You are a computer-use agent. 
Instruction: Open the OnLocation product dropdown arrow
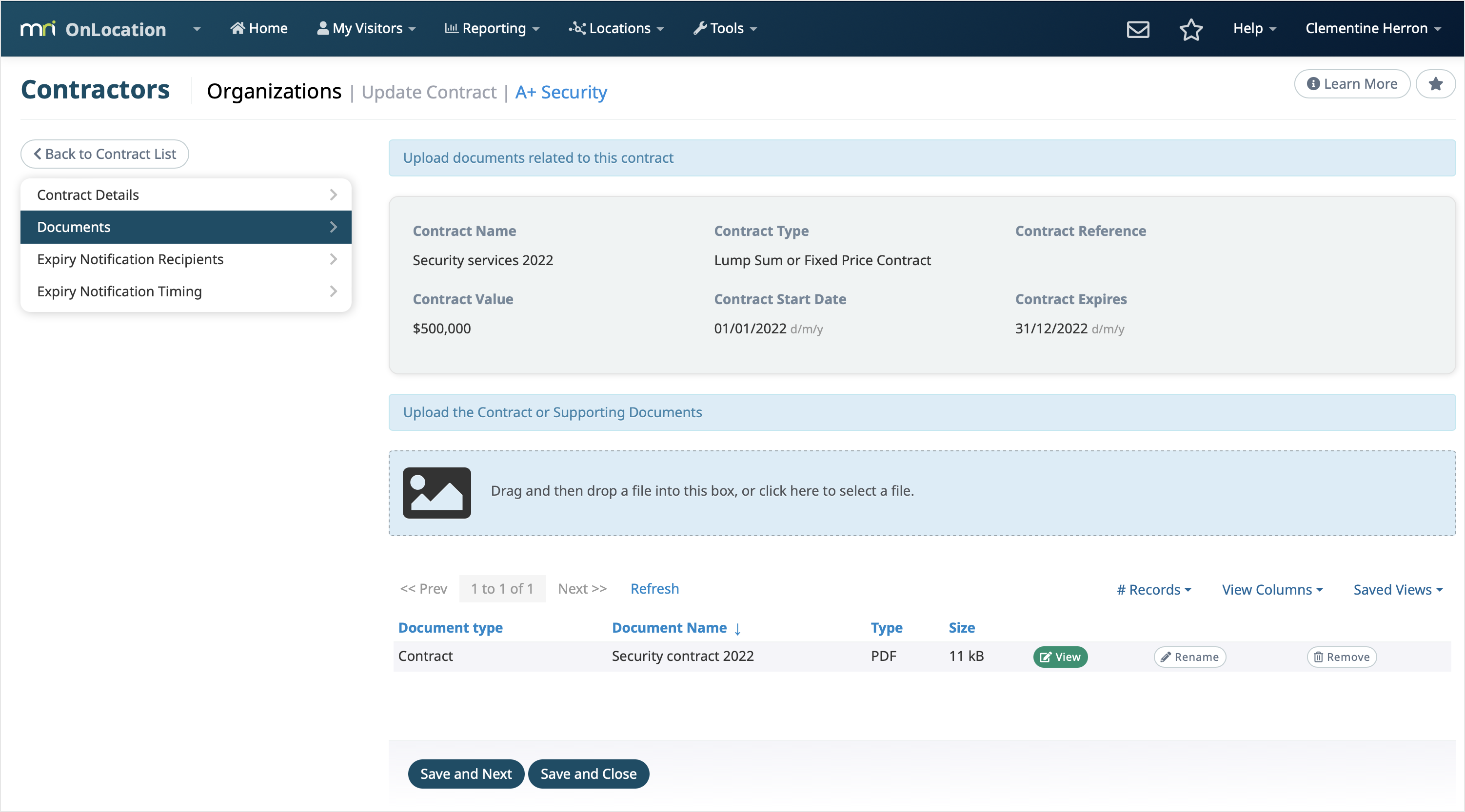(x=197, y=29)
